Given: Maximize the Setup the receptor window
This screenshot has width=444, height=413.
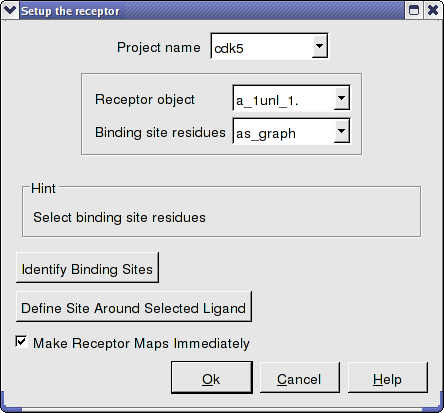Looking at the screenshot, I should pyautogui.click(x=414, y=10).
